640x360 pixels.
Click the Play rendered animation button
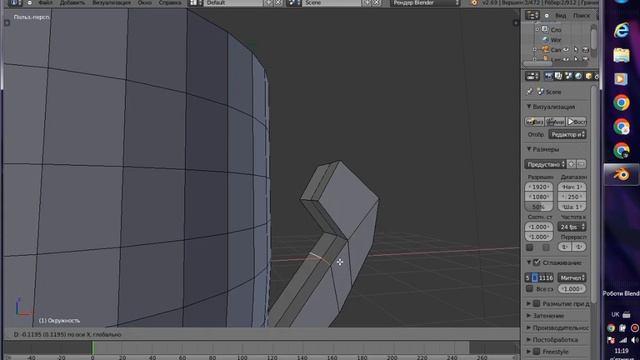pyautogui.click(x=576, y=122)
